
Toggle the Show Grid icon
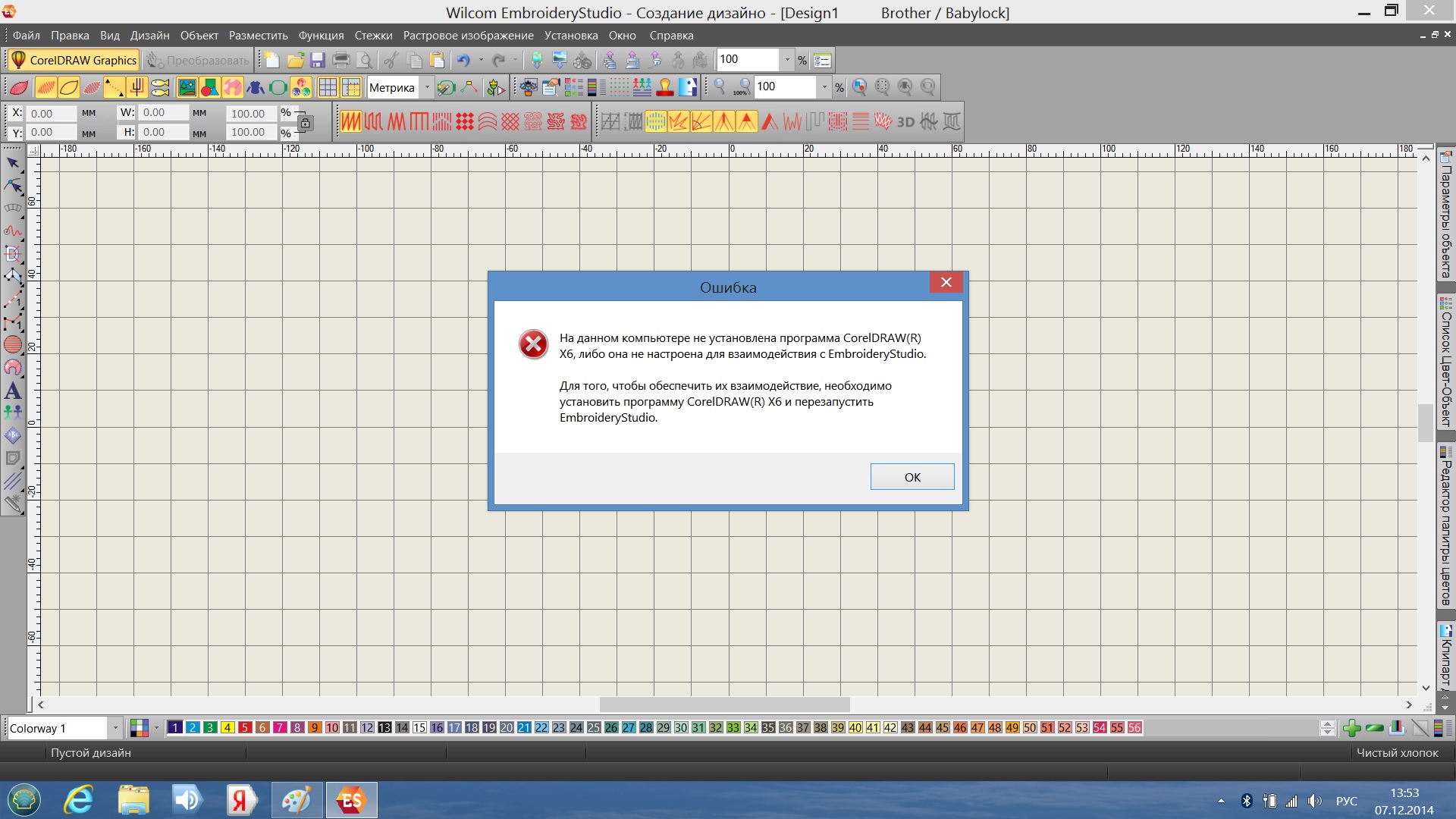(328, 88)
